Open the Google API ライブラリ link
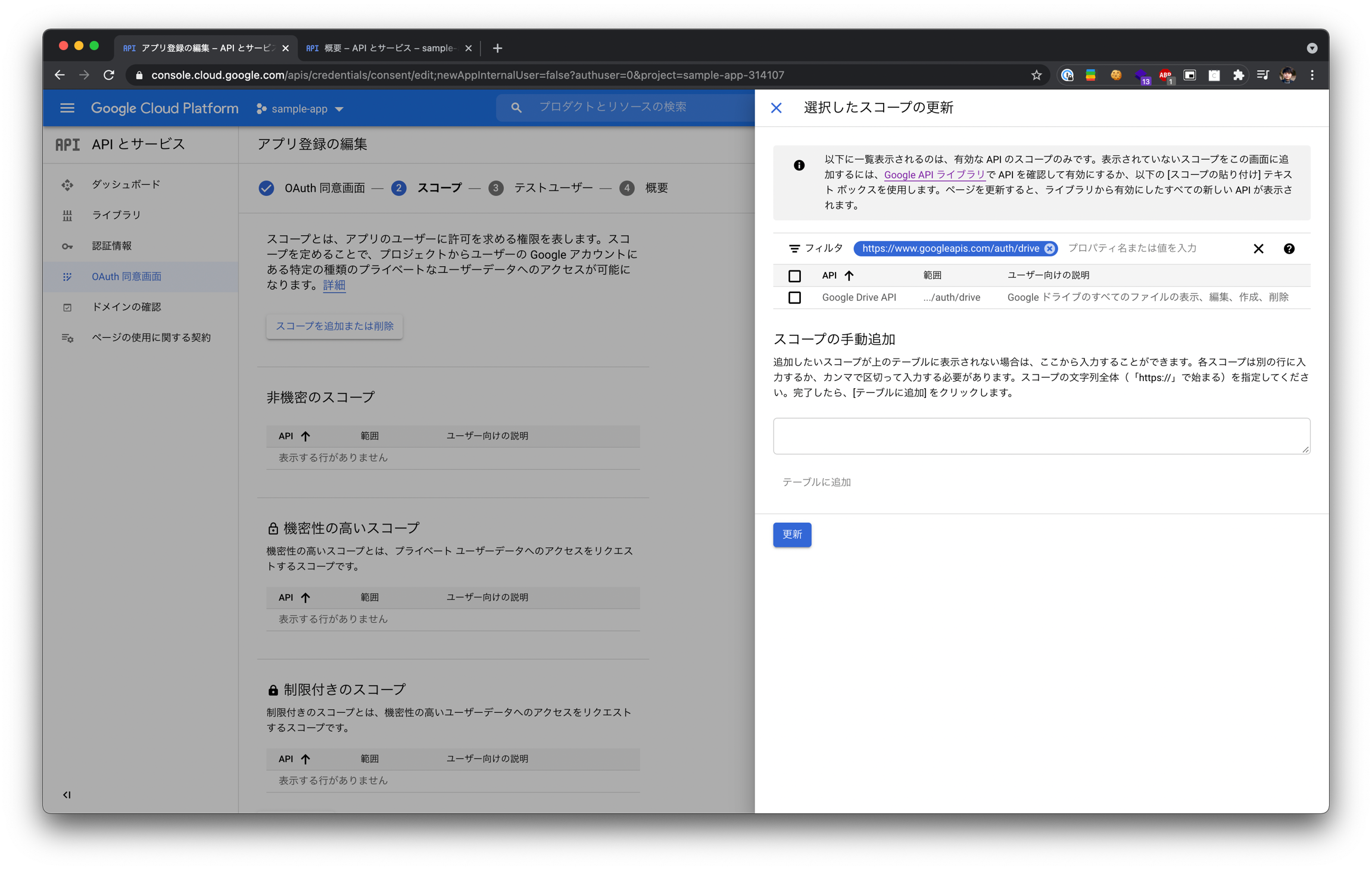Screen dimensions: 1372x870 934,175
